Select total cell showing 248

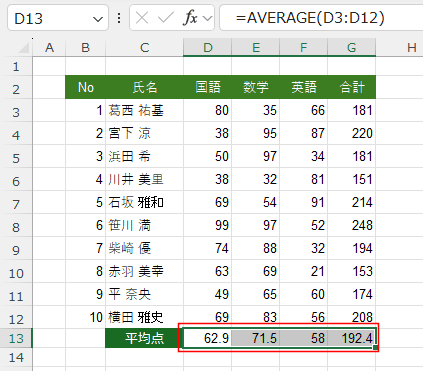point(352,225)
